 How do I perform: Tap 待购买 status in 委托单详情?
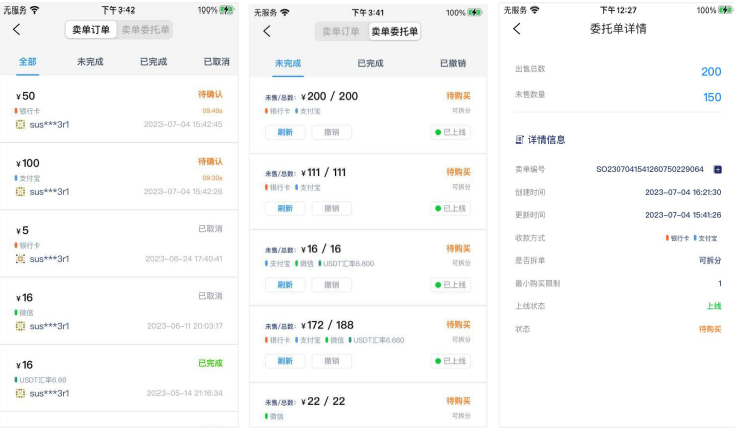tap(710, 329)
